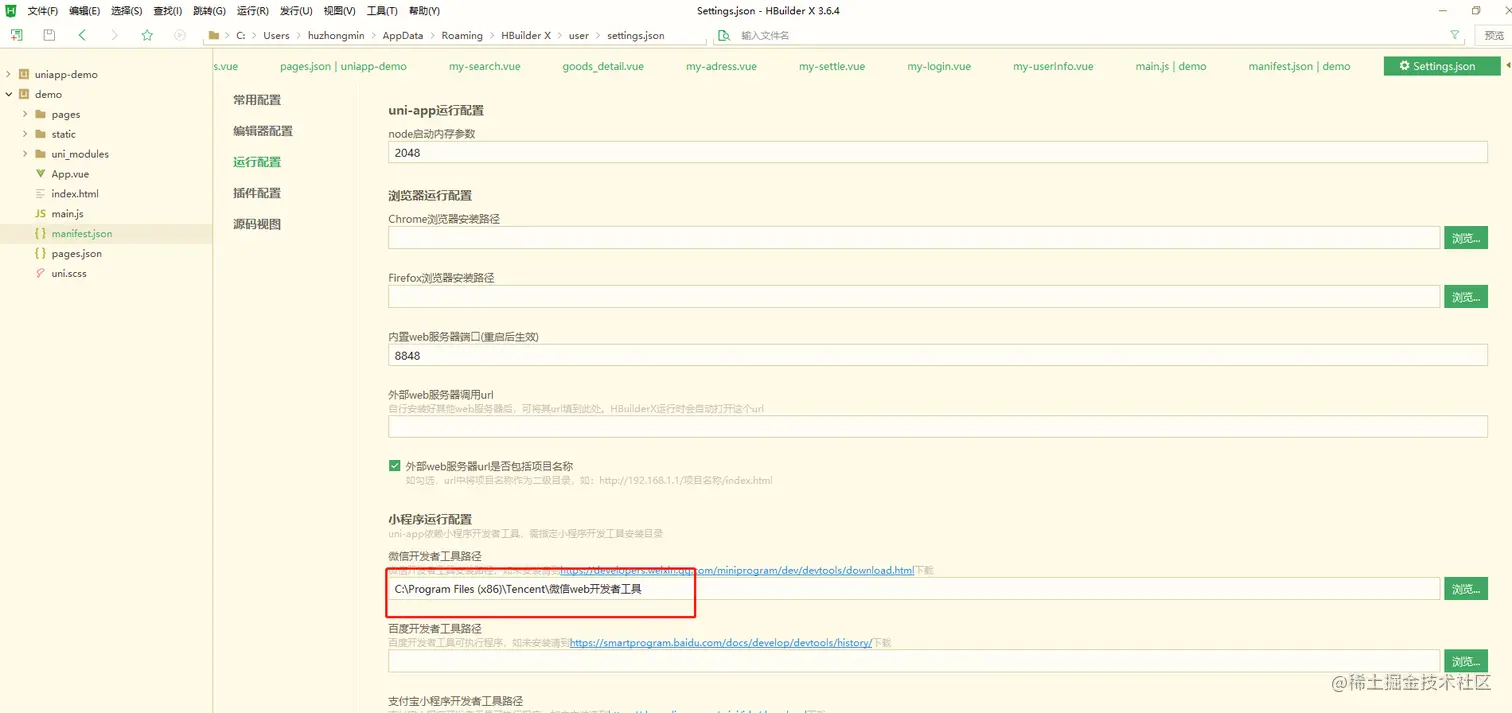Expand the static folder arrow
The width and height of the screenshot is (1512, 713).
pyautogui.click(x=25, y=134)
